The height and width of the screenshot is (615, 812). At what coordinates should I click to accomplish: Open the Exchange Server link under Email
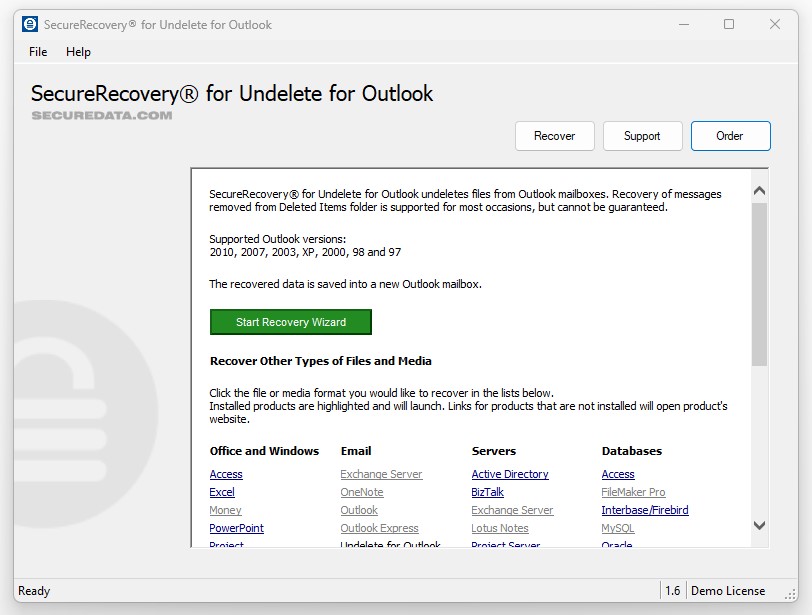tap(381, 474)
